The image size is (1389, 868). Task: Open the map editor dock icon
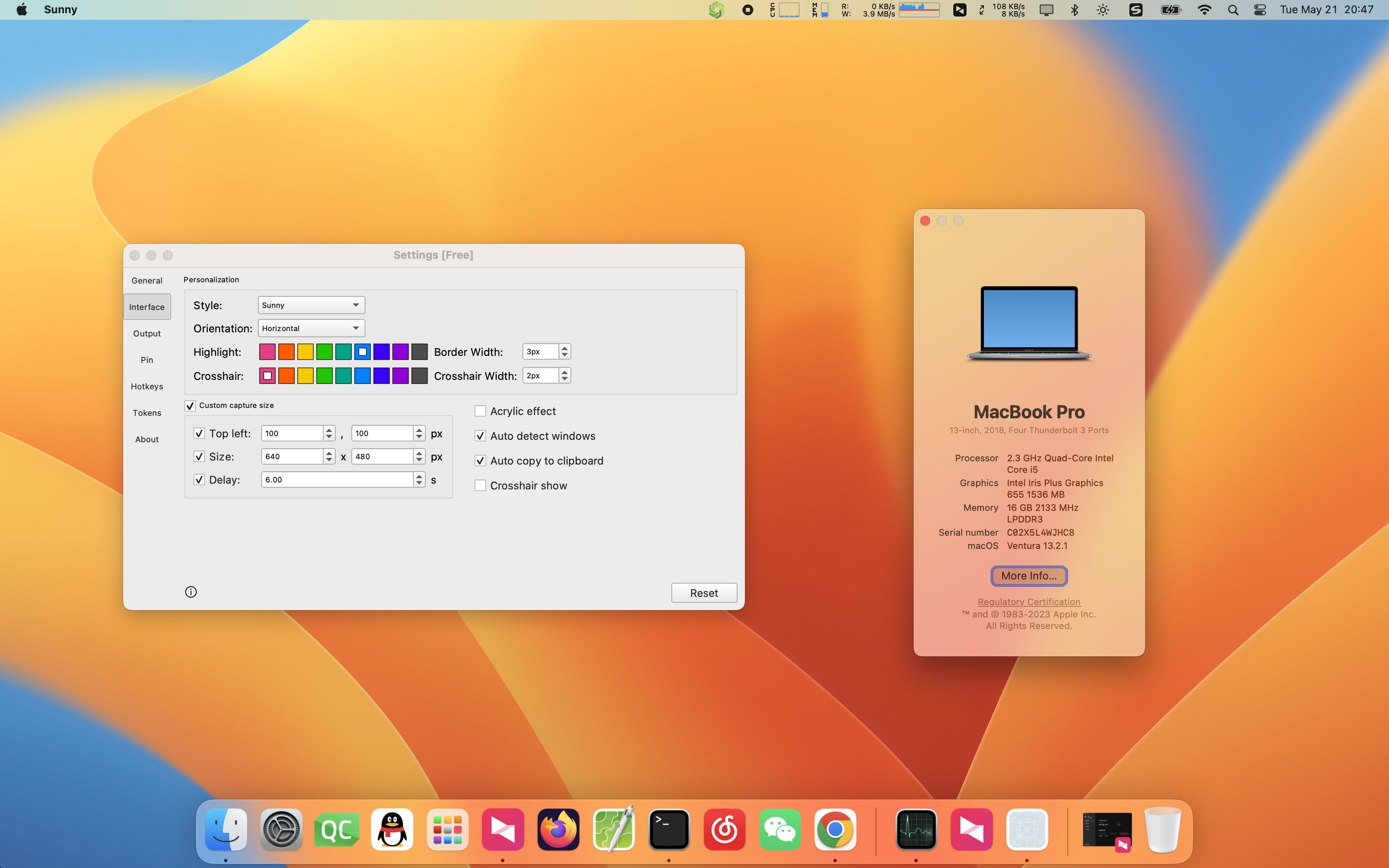(x=613, y=830)
